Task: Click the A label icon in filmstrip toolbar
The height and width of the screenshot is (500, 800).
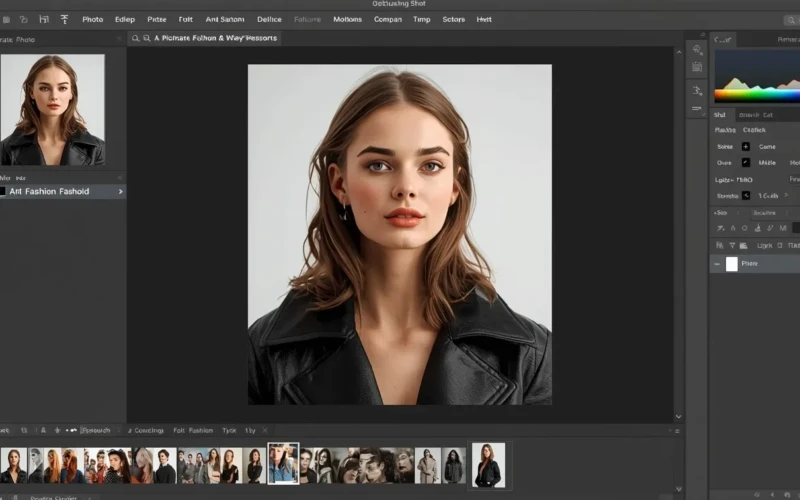Action: tap(43, 431)
